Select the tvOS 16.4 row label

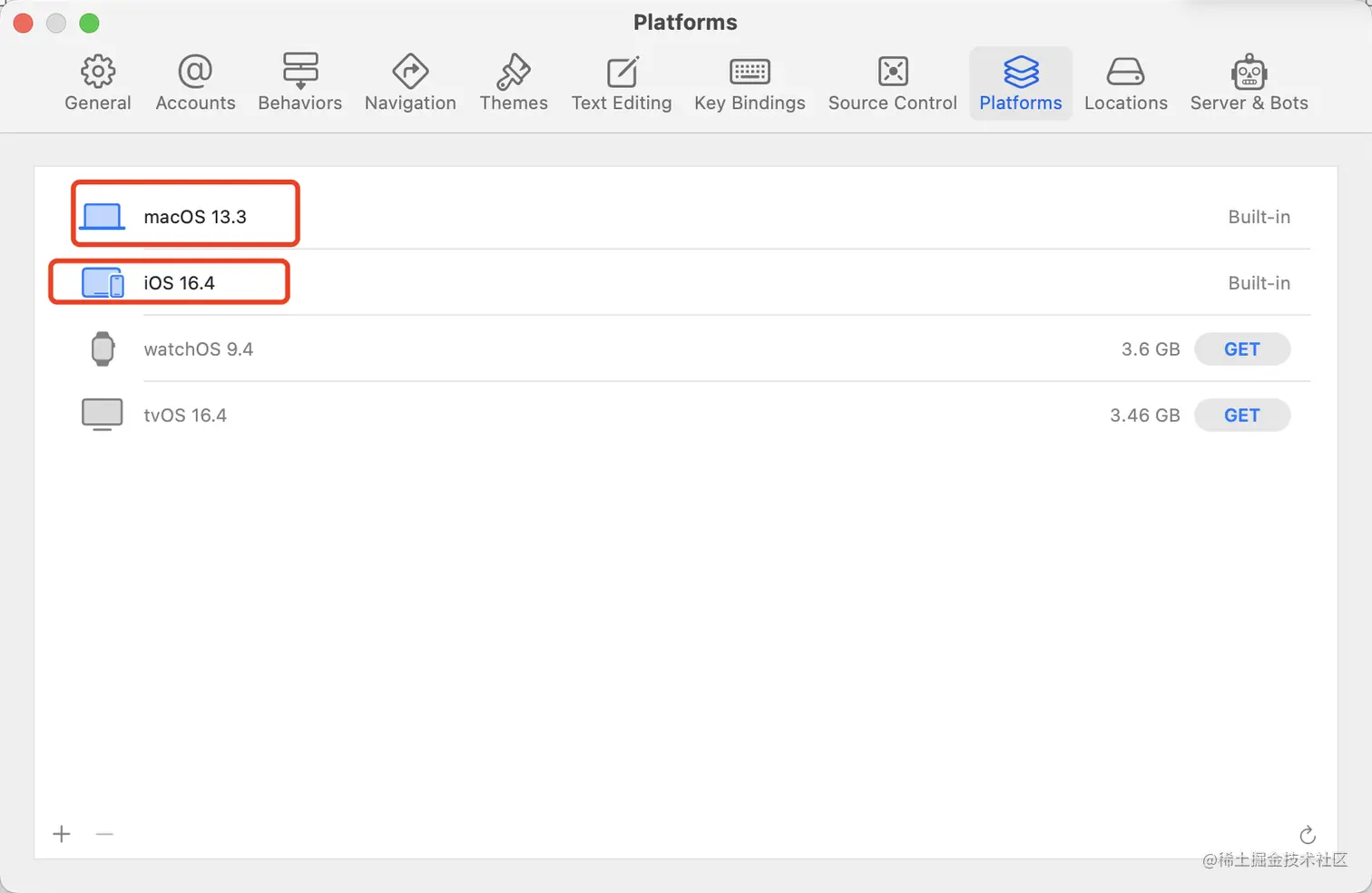tap(185, 416)
